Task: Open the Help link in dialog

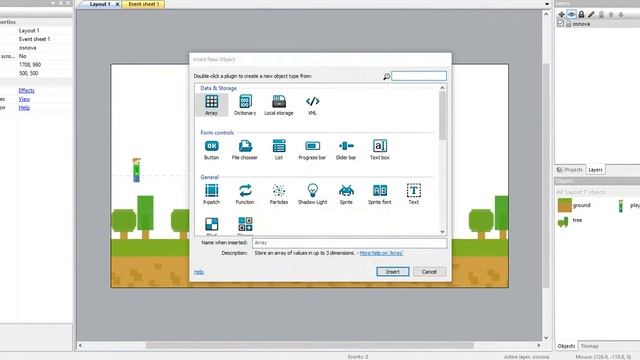Action: pyautogui.click(x=198, y=272)
